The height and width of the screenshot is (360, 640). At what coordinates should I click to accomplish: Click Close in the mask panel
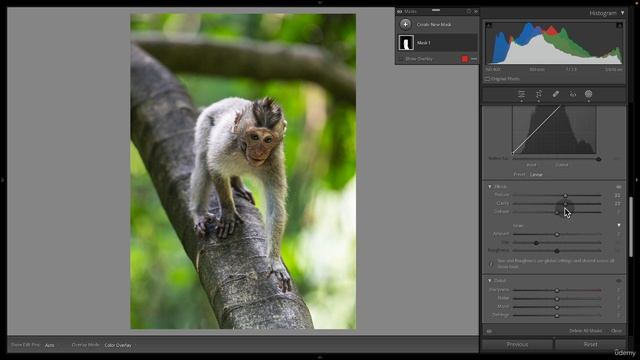616,331
